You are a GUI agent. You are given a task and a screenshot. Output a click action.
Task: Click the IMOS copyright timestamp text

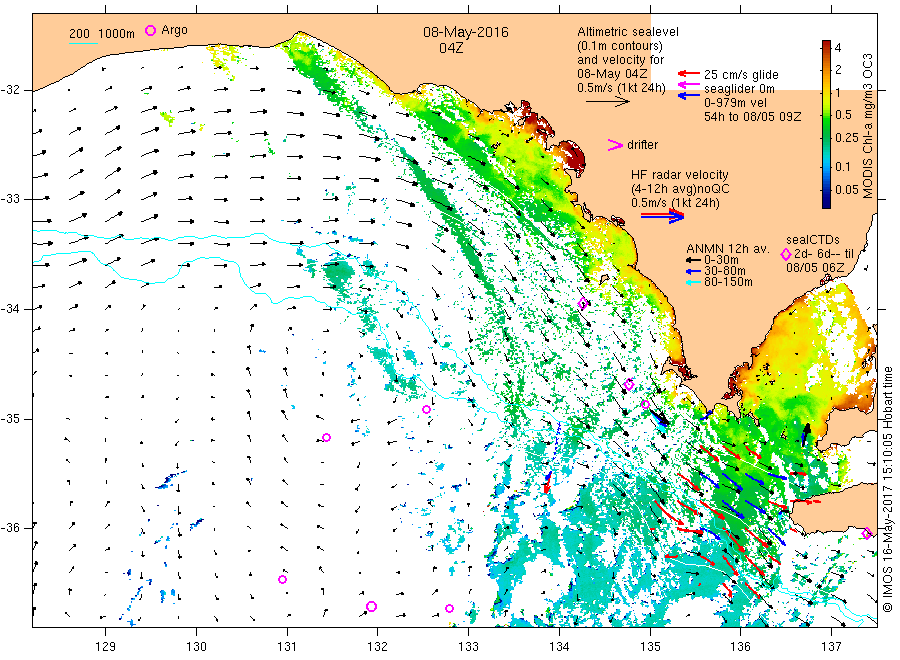(888, 490)
